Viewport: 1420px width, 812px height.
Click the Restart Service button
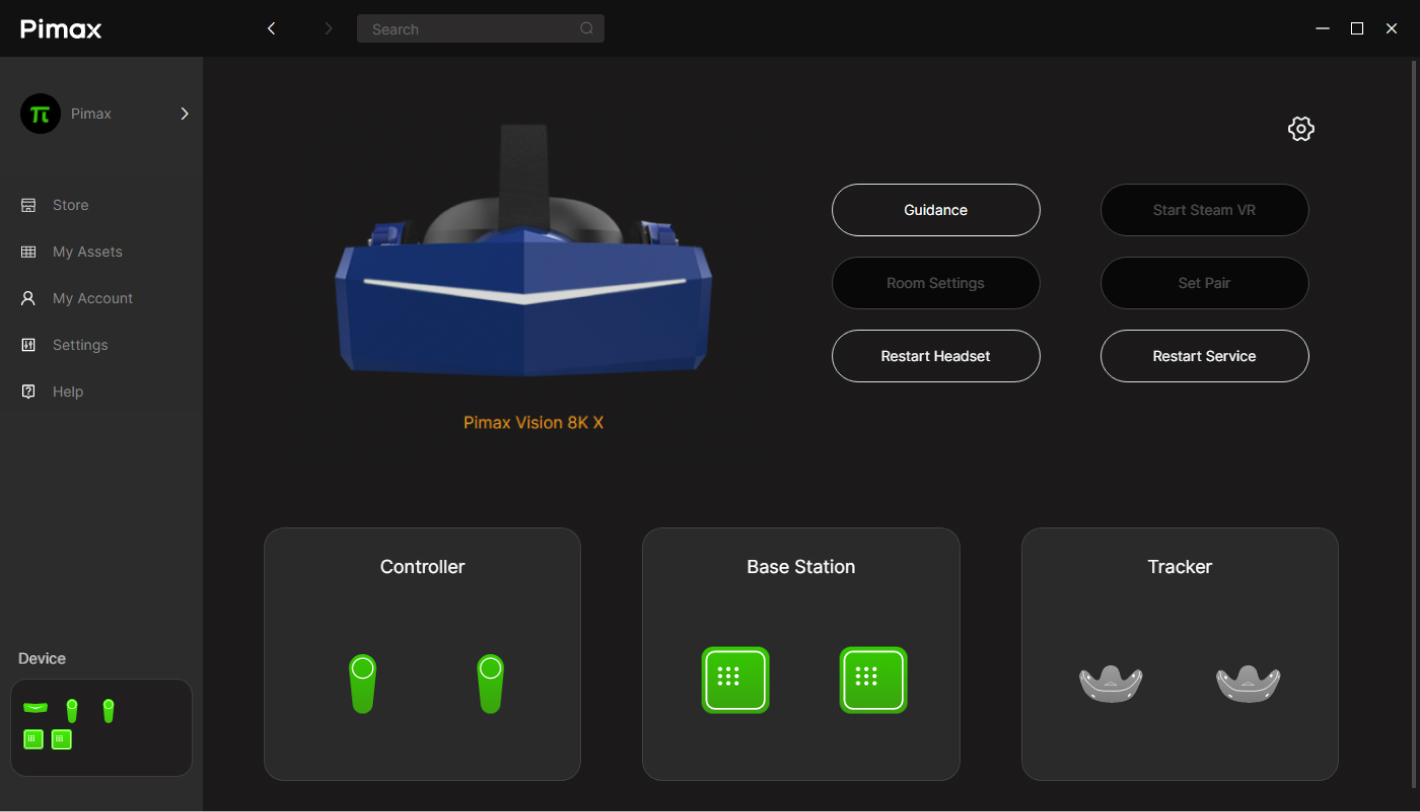[x=1204, y=356]
